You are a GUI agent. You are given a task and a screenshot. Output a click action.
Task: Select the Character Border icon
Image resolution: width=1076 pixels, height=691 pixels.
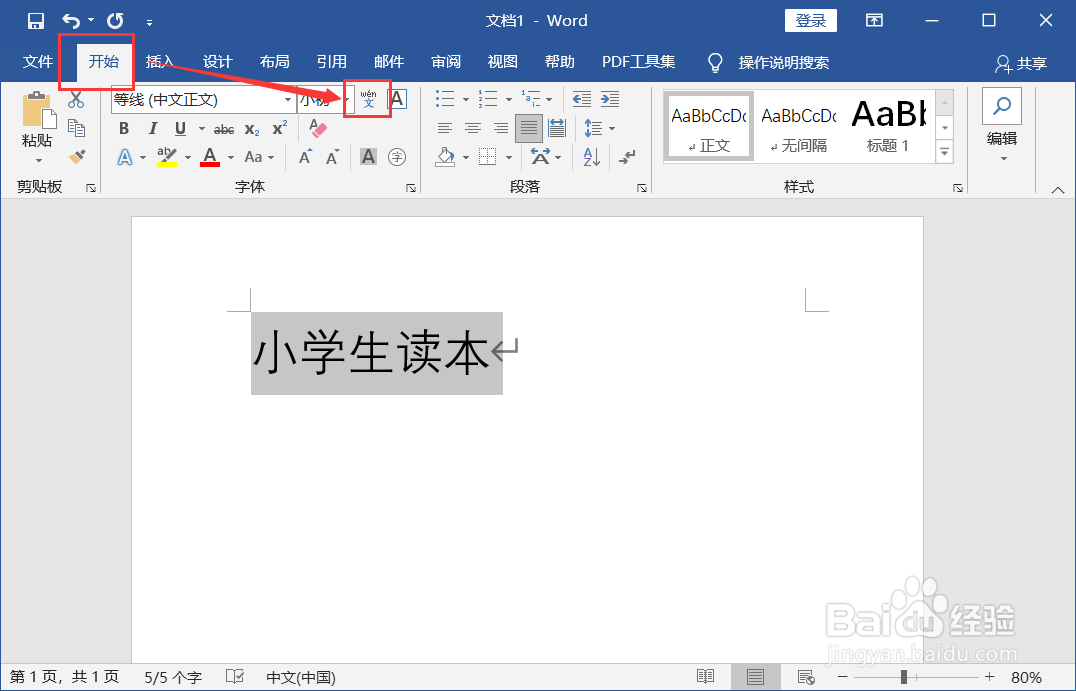click(397, 99)
